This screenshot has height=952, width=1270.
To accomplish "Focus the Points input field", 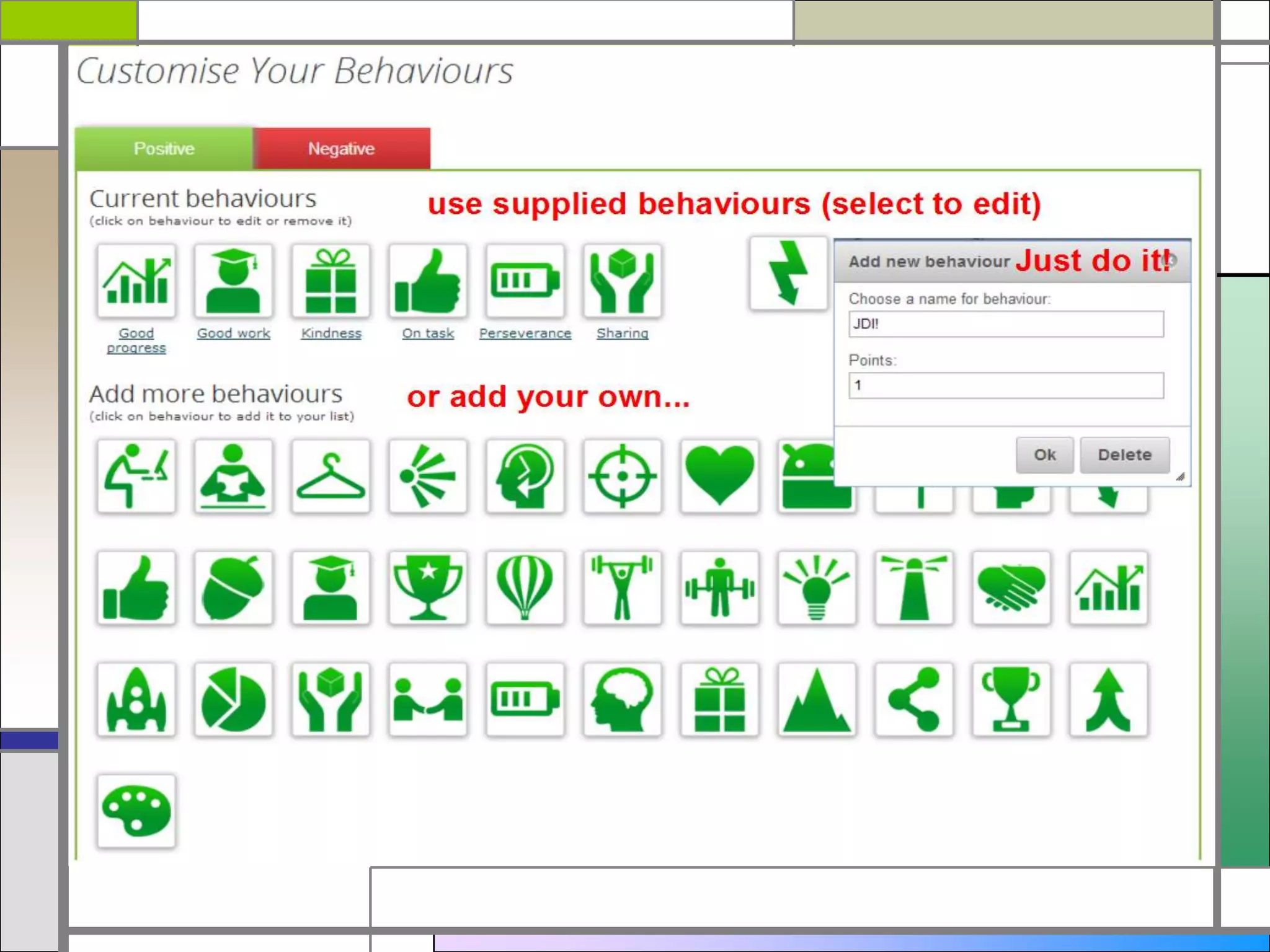I will point(1005,386).
